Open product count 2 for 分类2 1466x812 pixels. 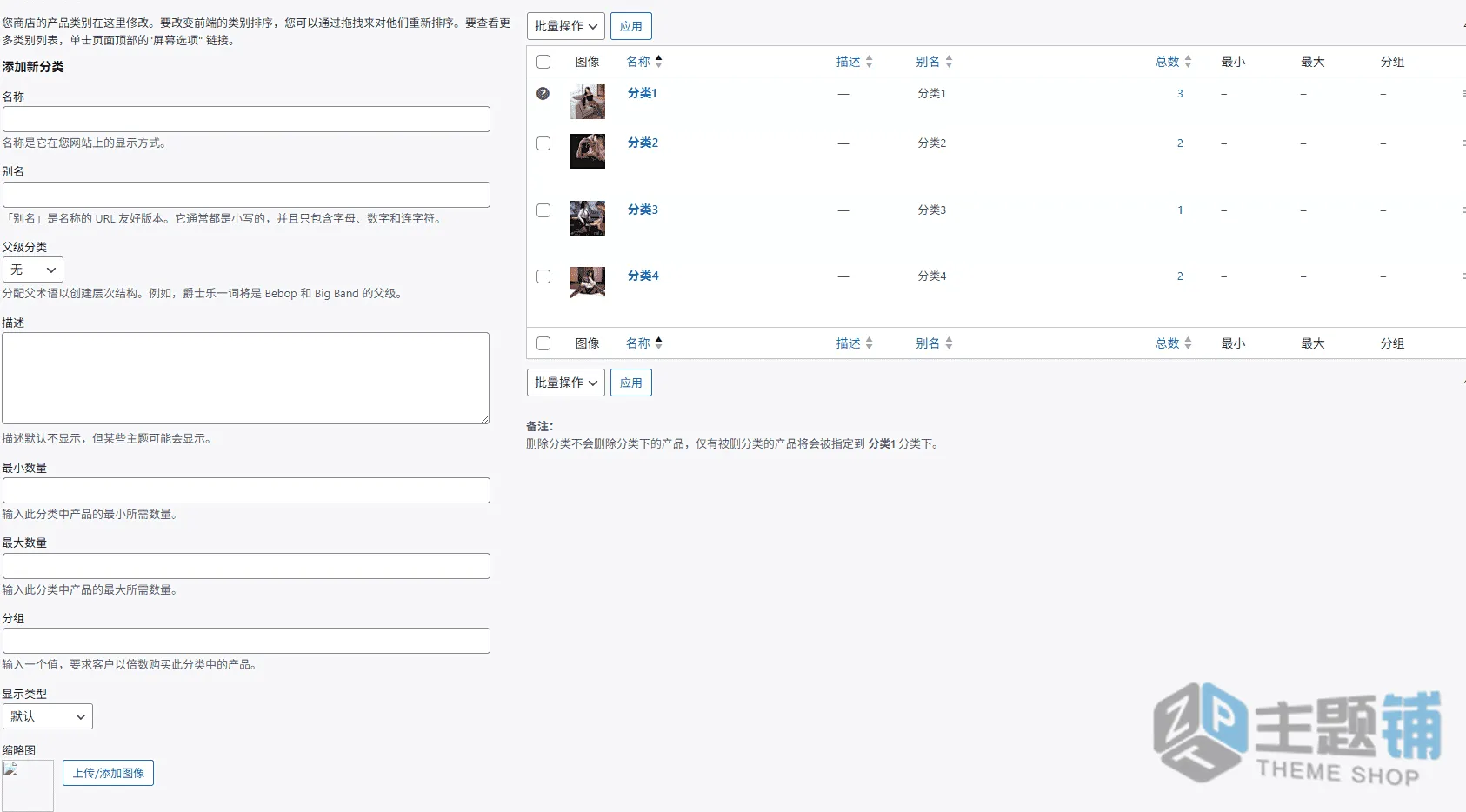coord(1180,143)
